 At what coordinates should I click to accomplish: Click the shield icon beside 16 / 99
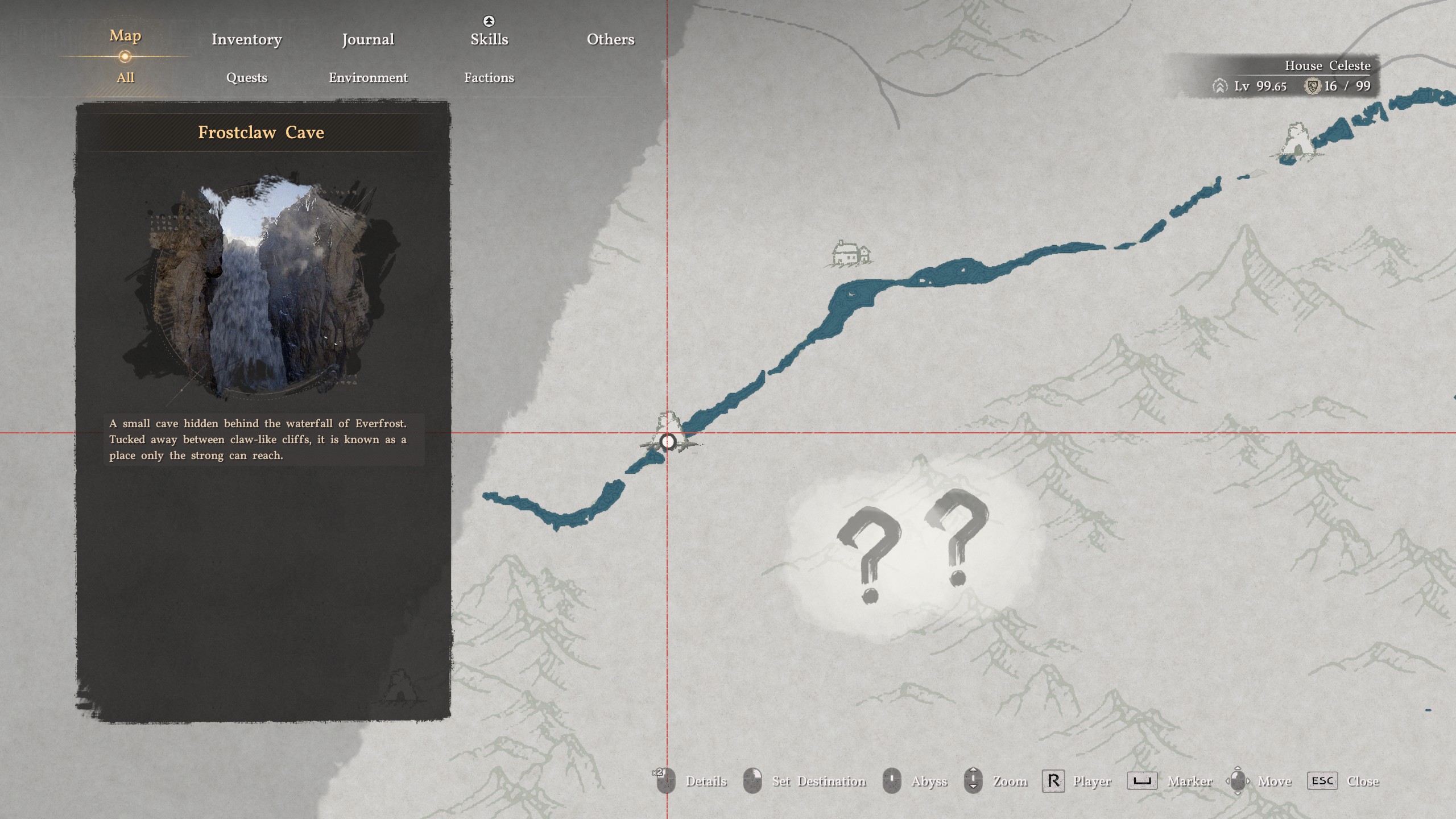[x=1312, y=86]
